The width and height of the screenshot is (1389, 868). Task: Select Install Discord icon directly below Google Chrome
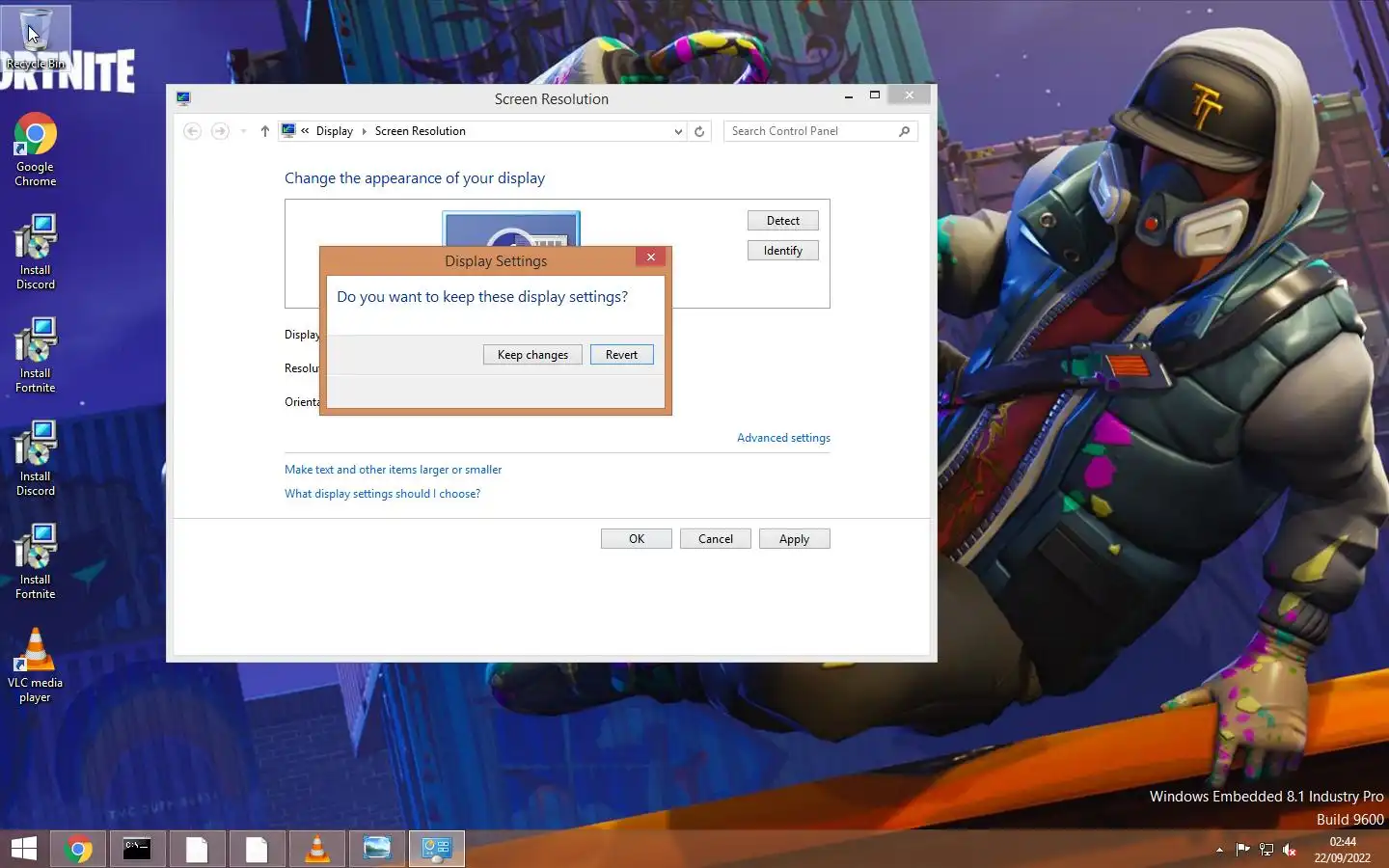[36, 253]
